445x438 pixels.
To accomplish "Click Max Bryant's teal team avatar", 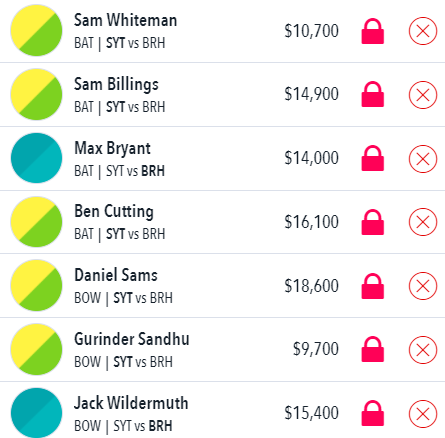I will point(36,158).
